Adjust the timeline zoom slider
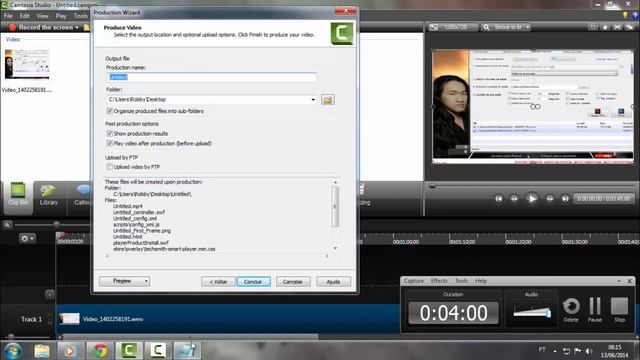 click(x=56, y=225)
